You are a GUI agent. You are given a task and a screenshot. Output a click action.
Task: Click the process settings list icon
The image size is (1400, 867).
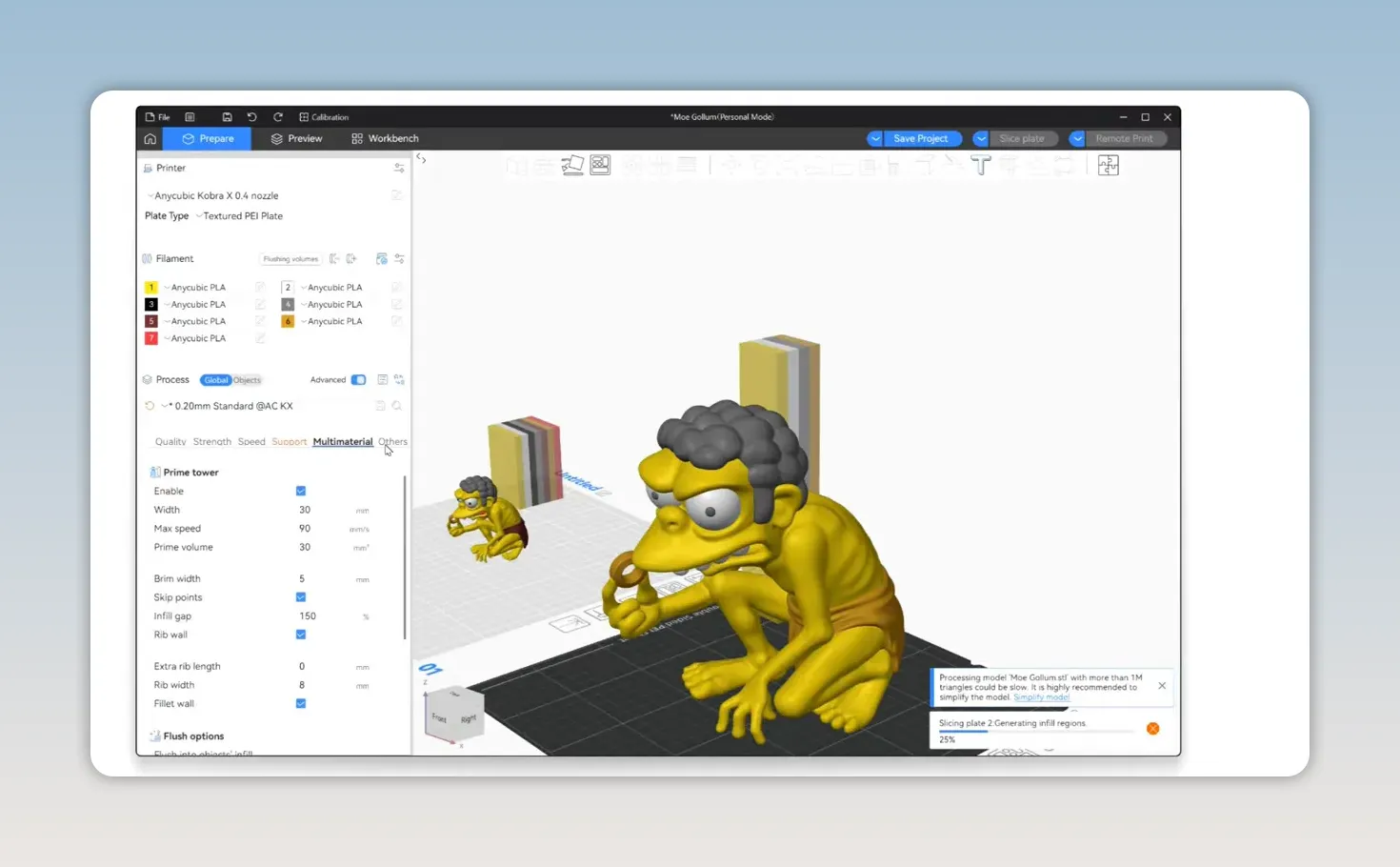coord(382,380)
